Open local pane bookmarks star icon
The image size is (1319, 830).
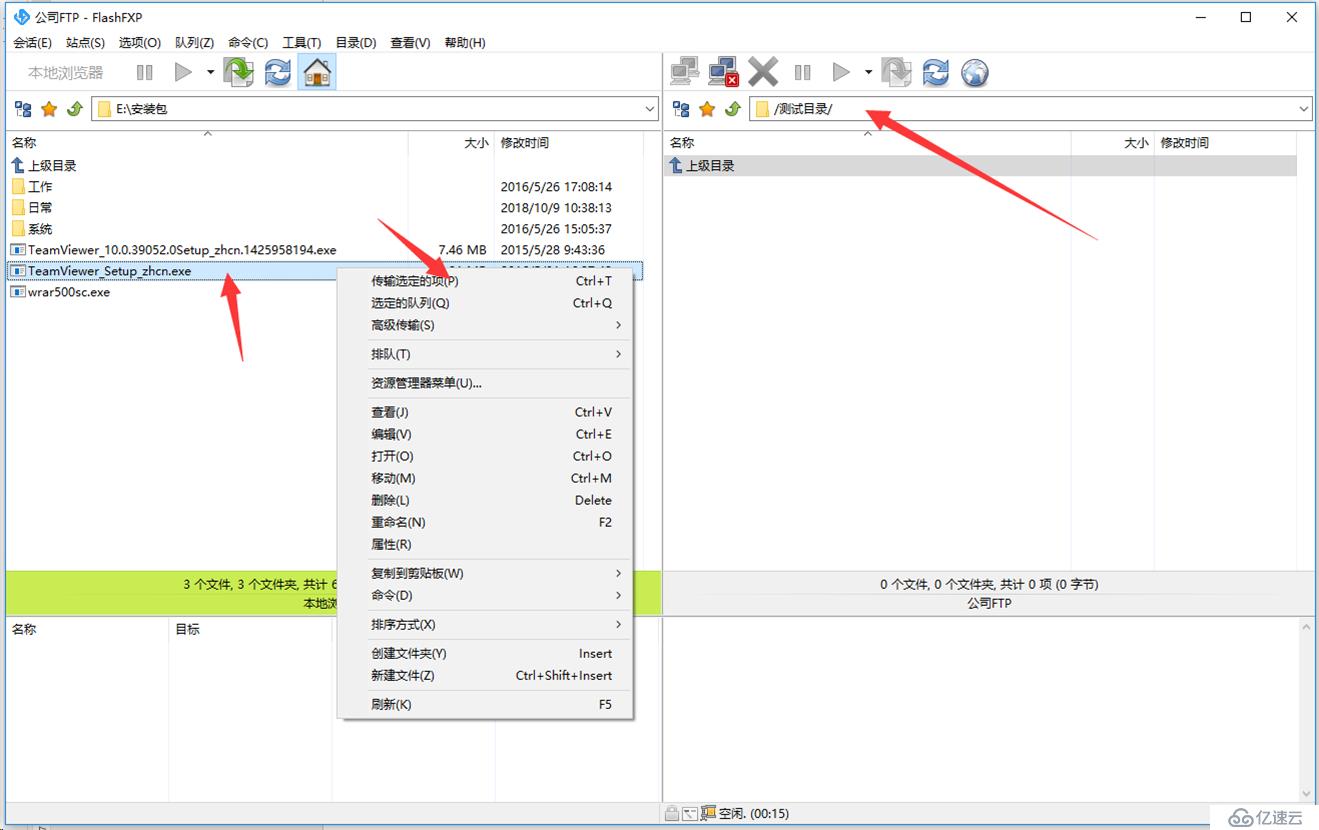pos(48,109)
